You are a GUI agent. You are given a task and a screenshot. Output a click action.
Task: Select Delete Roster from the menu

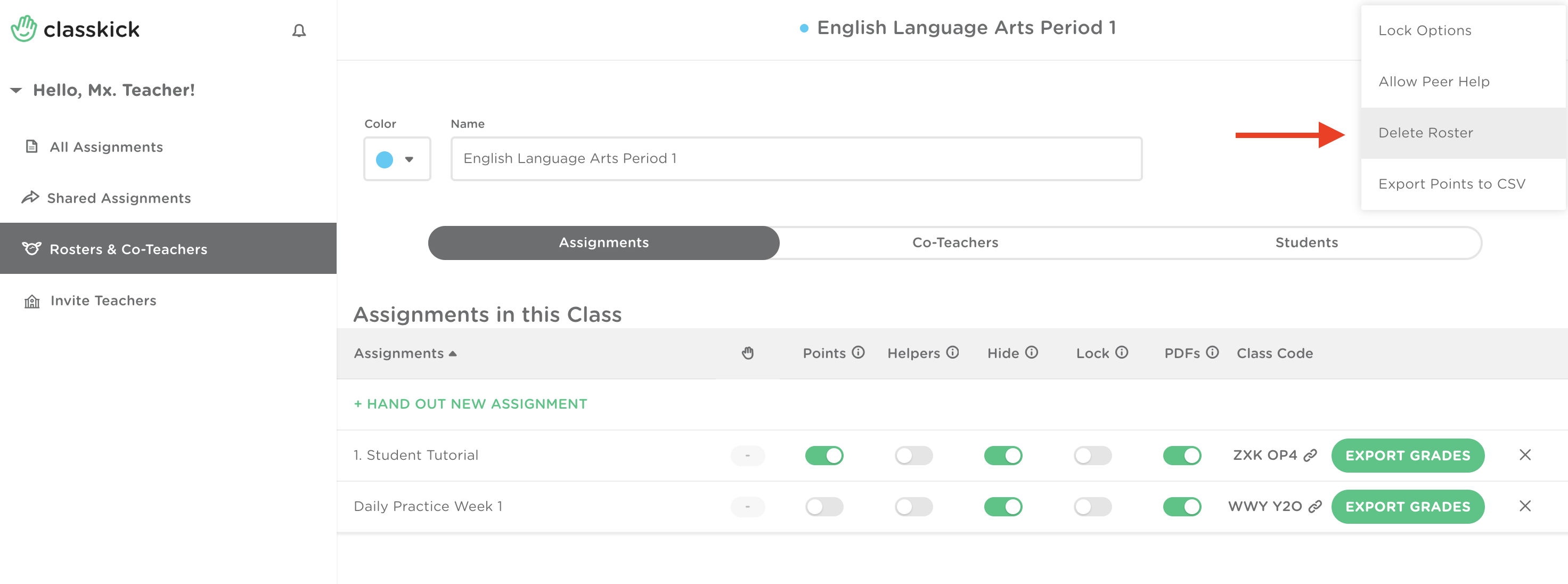[x=1426, y=133]
